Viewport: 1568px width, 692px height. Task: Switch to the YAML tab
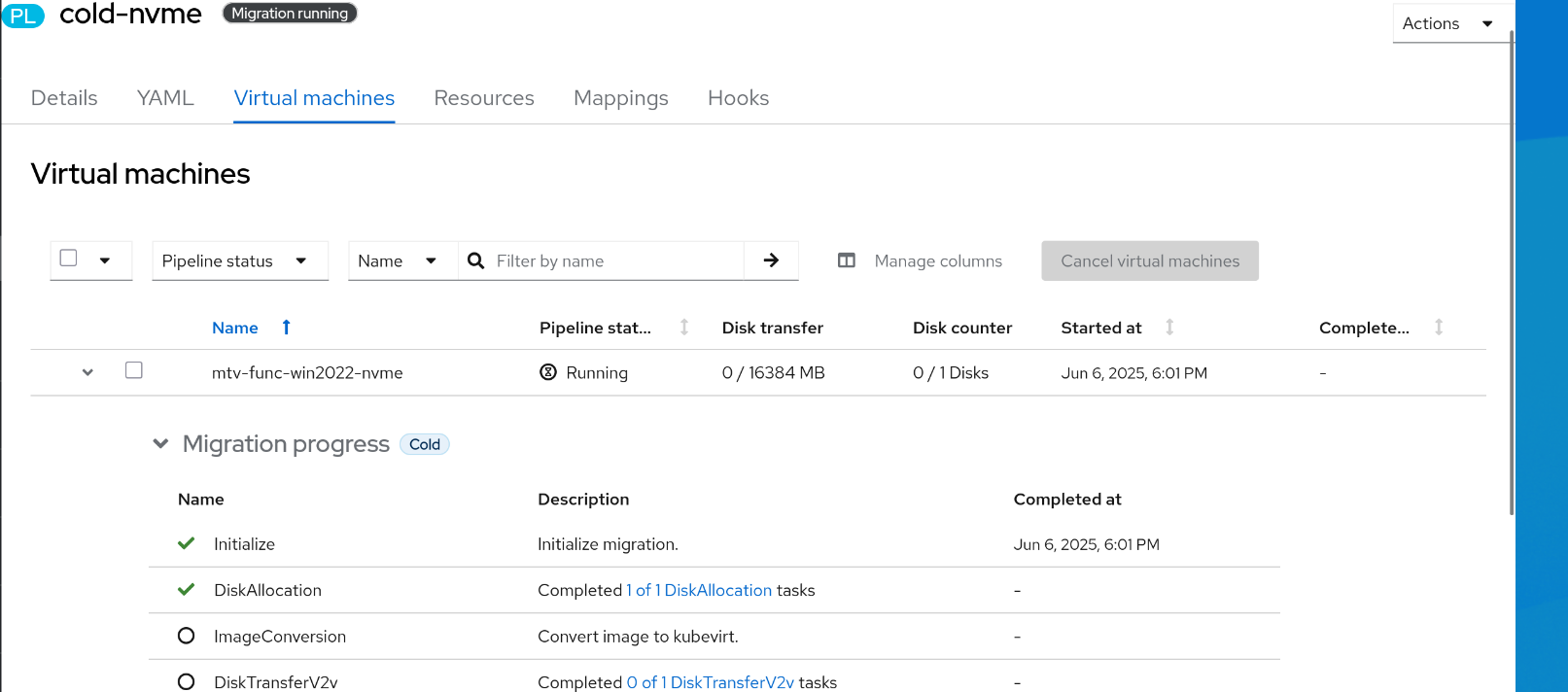coord(165,98)
